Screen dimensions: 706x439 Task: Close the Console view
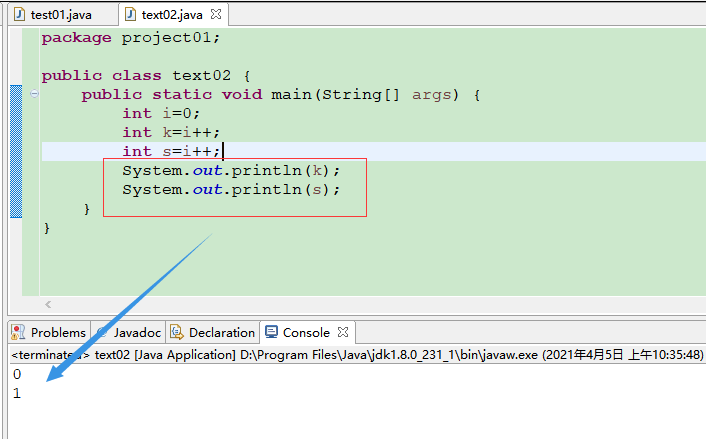tap(343, 332)
